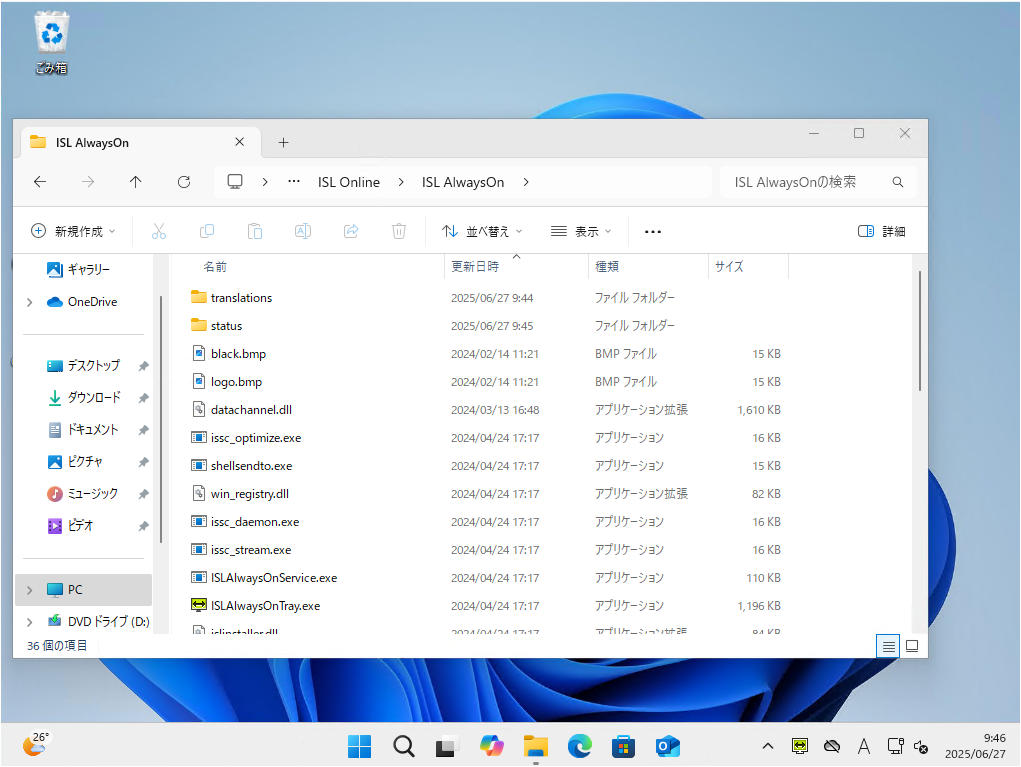This screenshot has width=1021, height=767.
Task: Click the Copy icon in toolbar
Action: pos(207,231)
